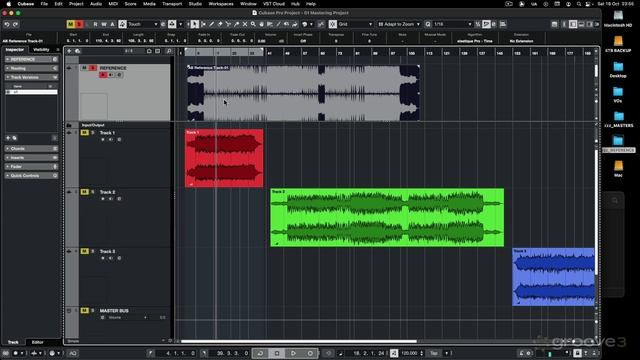This screenshot has width=640, height=360.
Task: Select the Draw pencil tool
Action: (x=211, y=24)
